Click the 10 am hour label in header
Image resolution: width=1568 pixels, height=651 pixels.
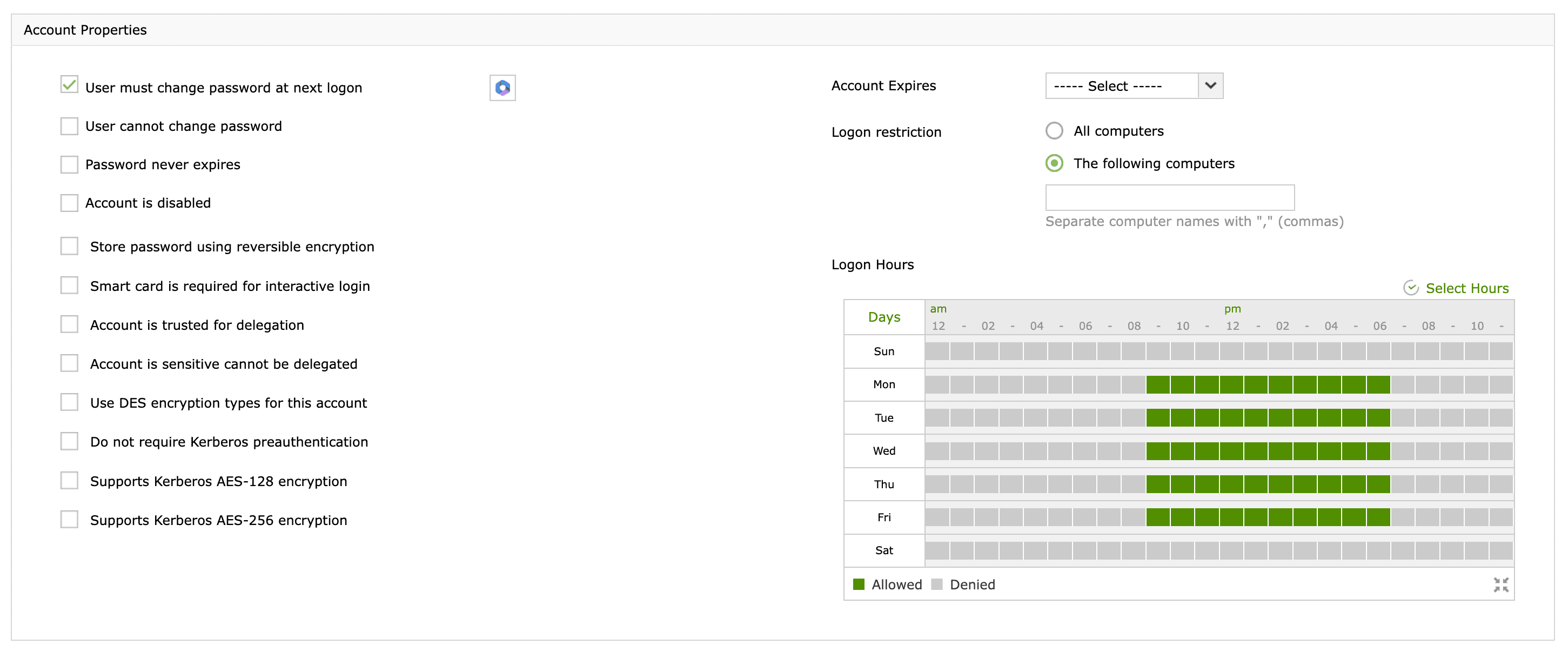[x=1183, y=326]
